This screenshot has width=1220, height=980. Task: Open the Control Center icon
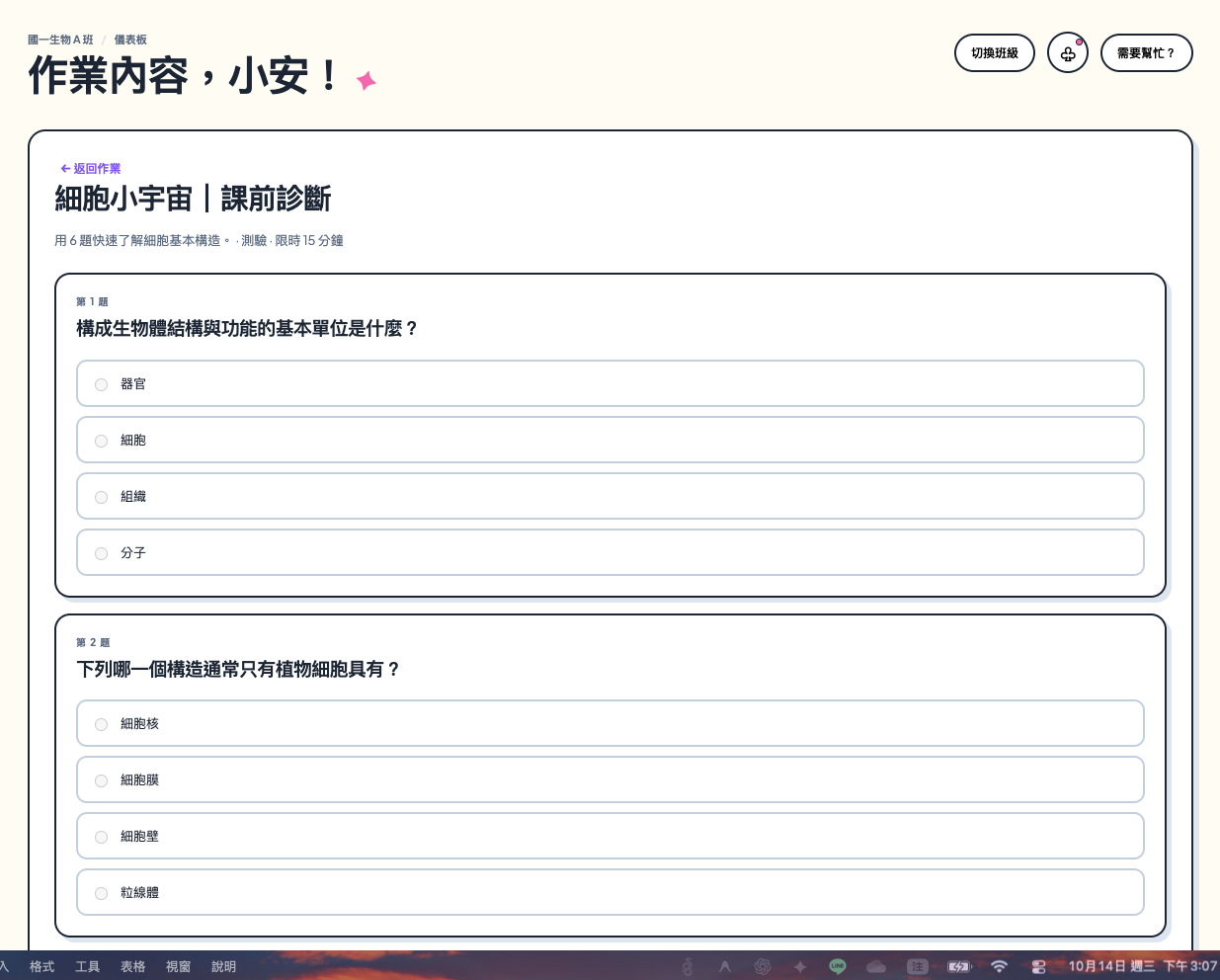tap(1038, 966)
